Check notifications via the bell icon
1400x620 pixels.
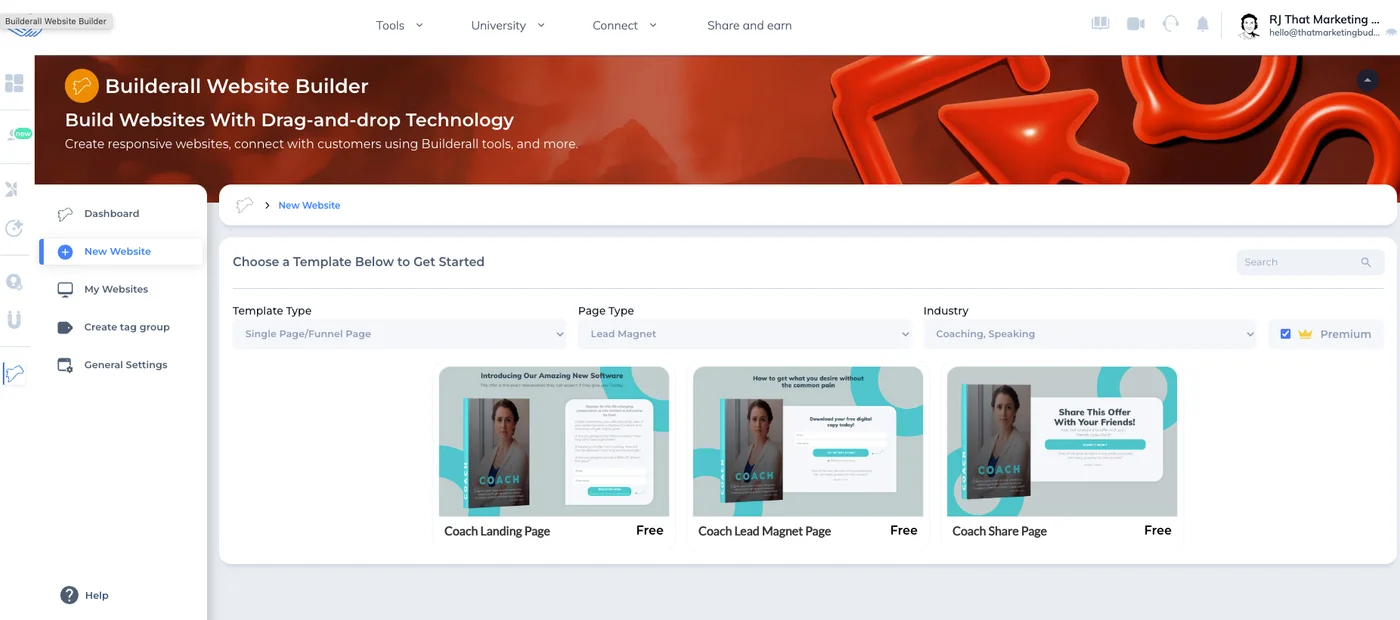pos(1202,23)
